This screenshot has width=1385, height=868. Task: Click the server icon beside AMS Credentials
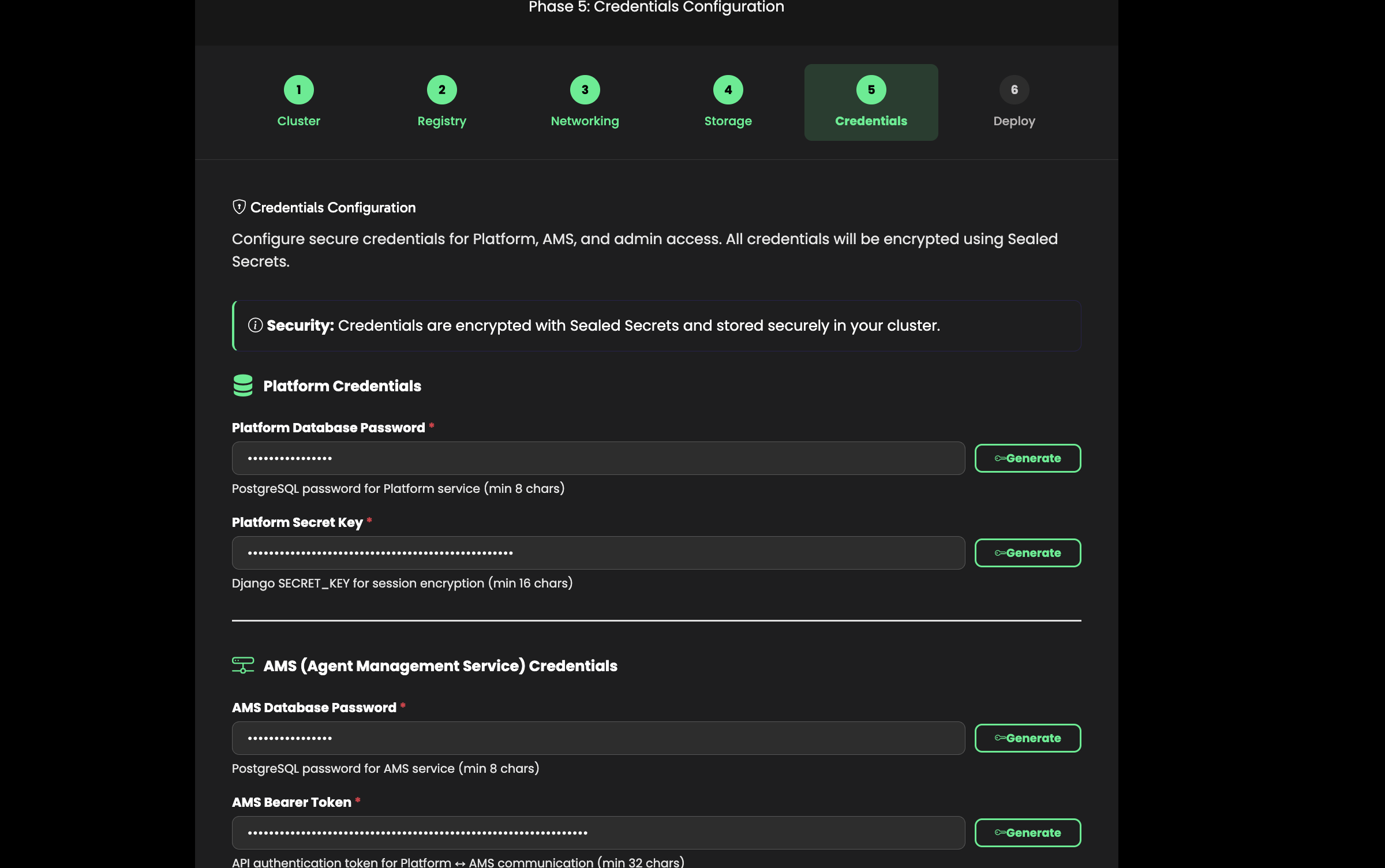point(243,665)
